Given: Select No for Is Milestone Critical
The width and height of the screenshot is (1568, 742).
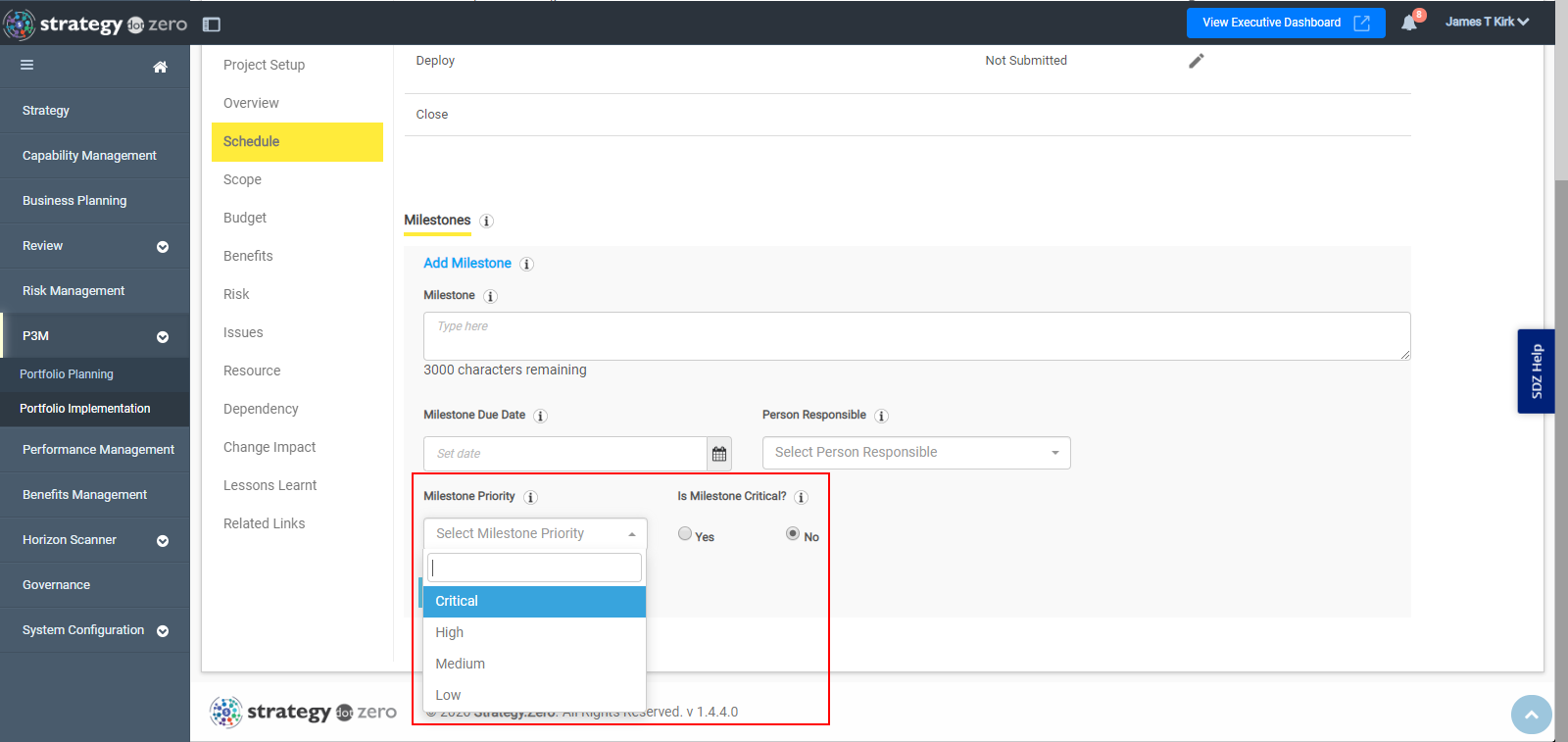Looking at the screenshot, I should point(793,534).
